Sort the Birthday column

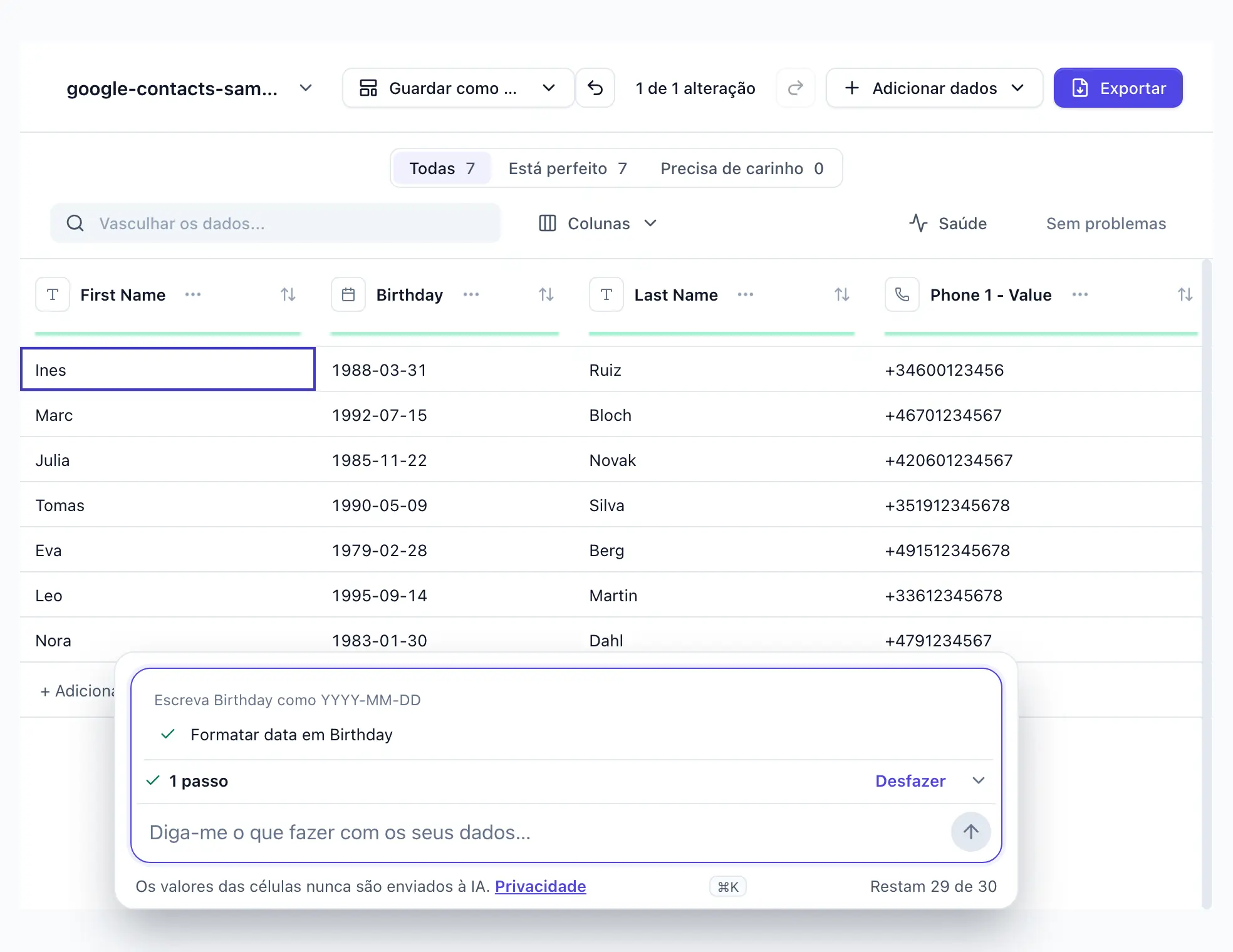(x=546, y=294)
